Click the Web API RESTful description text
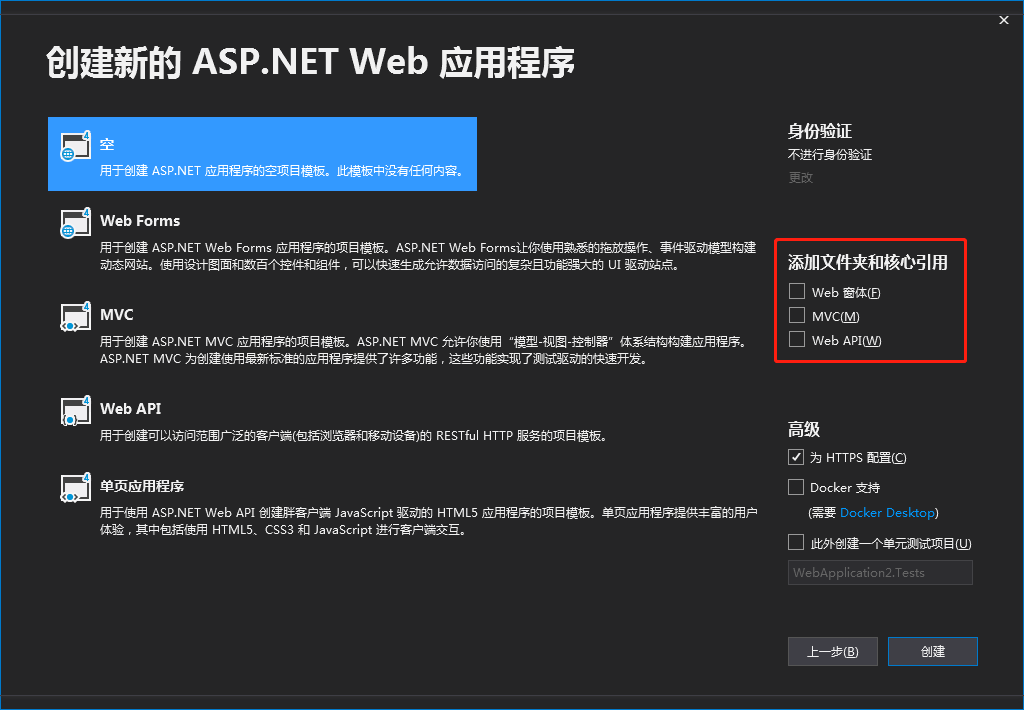 pos(355,436)
